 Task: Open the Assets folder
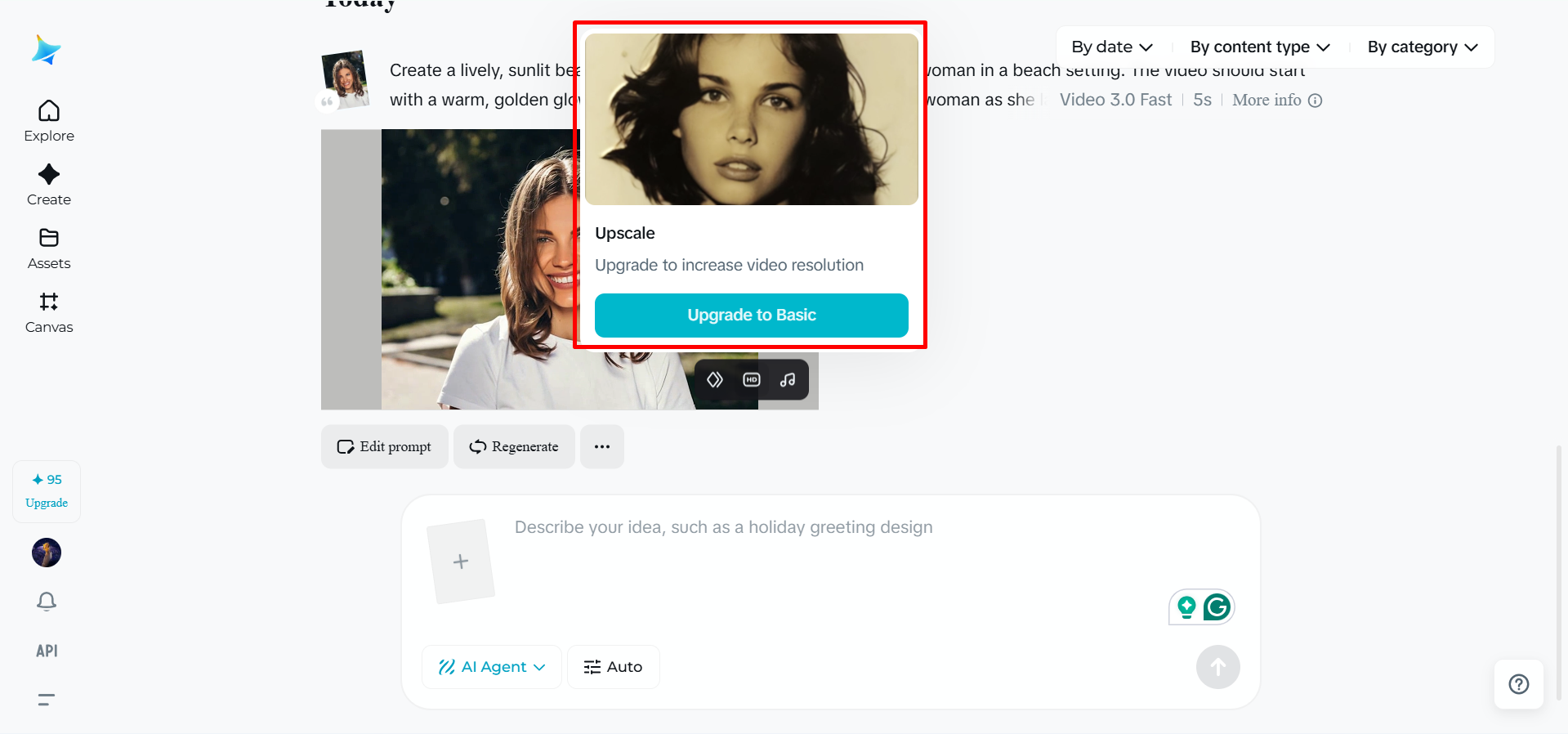(x=49, y=248)
